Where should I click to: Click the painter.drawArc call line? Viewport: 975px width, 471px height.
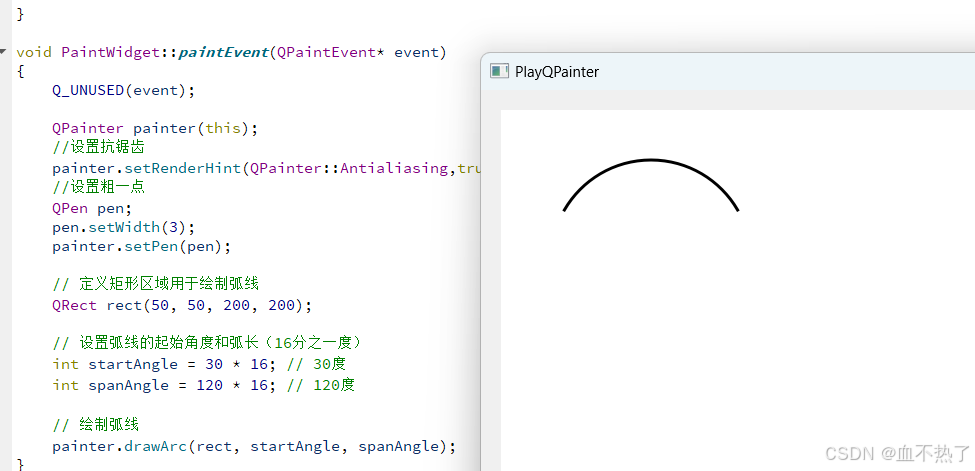coord(254,446)
